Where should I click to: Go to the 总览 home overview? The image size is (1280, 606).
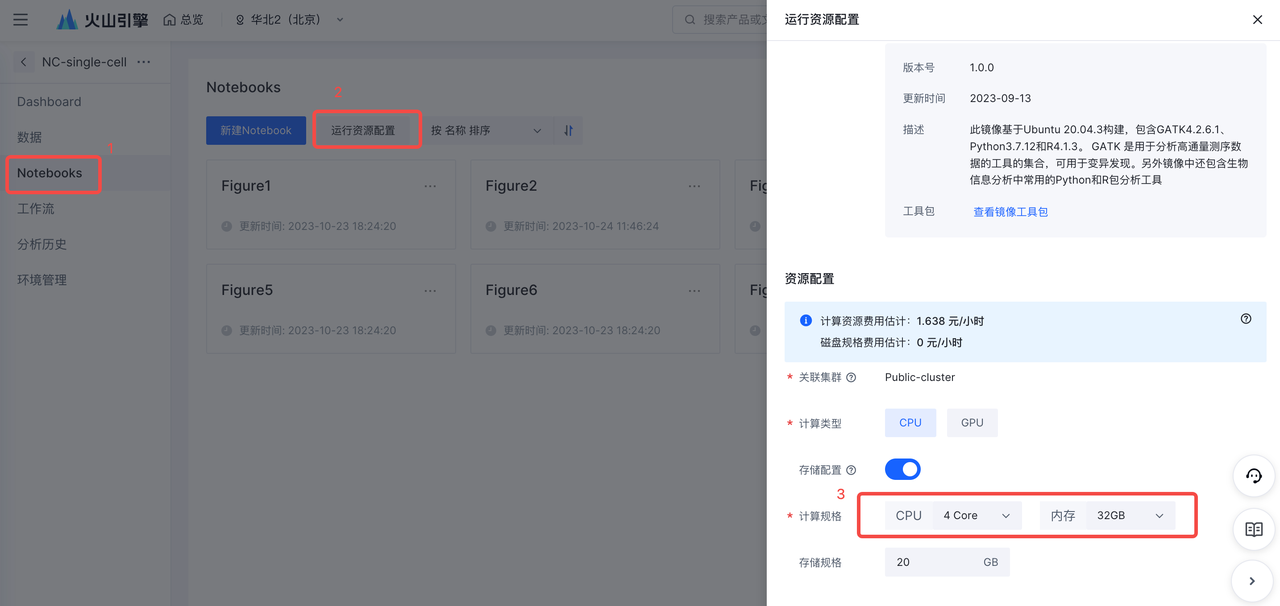[x=183, y=20]
